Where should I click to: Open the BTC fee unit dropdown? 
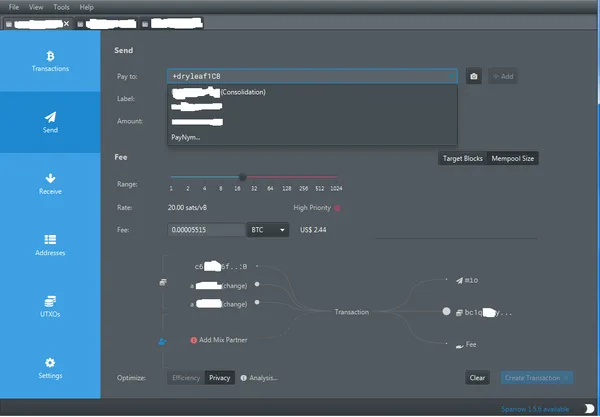tap(268, 230)
